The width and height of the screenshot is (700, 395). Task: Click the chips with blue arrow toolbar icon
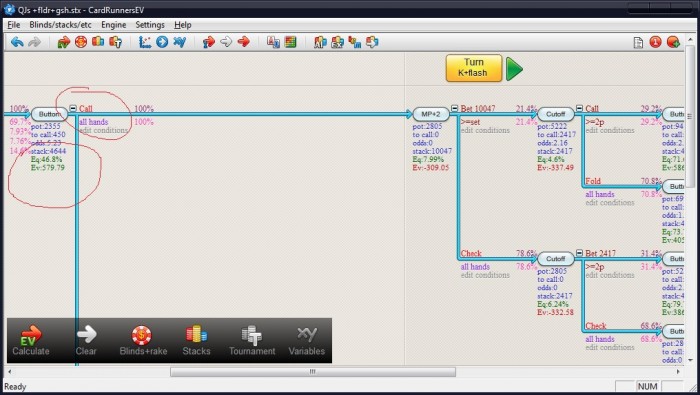click(x=372, y=42)
